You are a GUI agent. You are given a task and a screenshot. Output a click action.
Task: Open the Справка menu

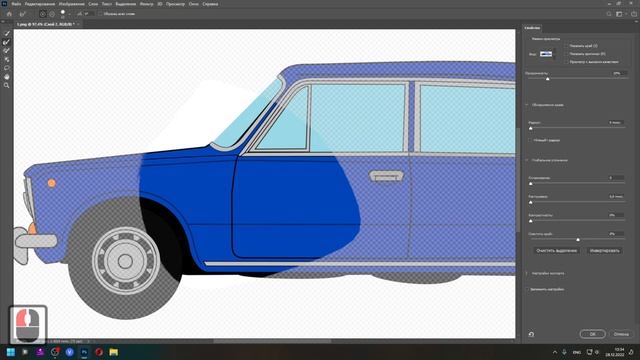[x=210, y=4]
